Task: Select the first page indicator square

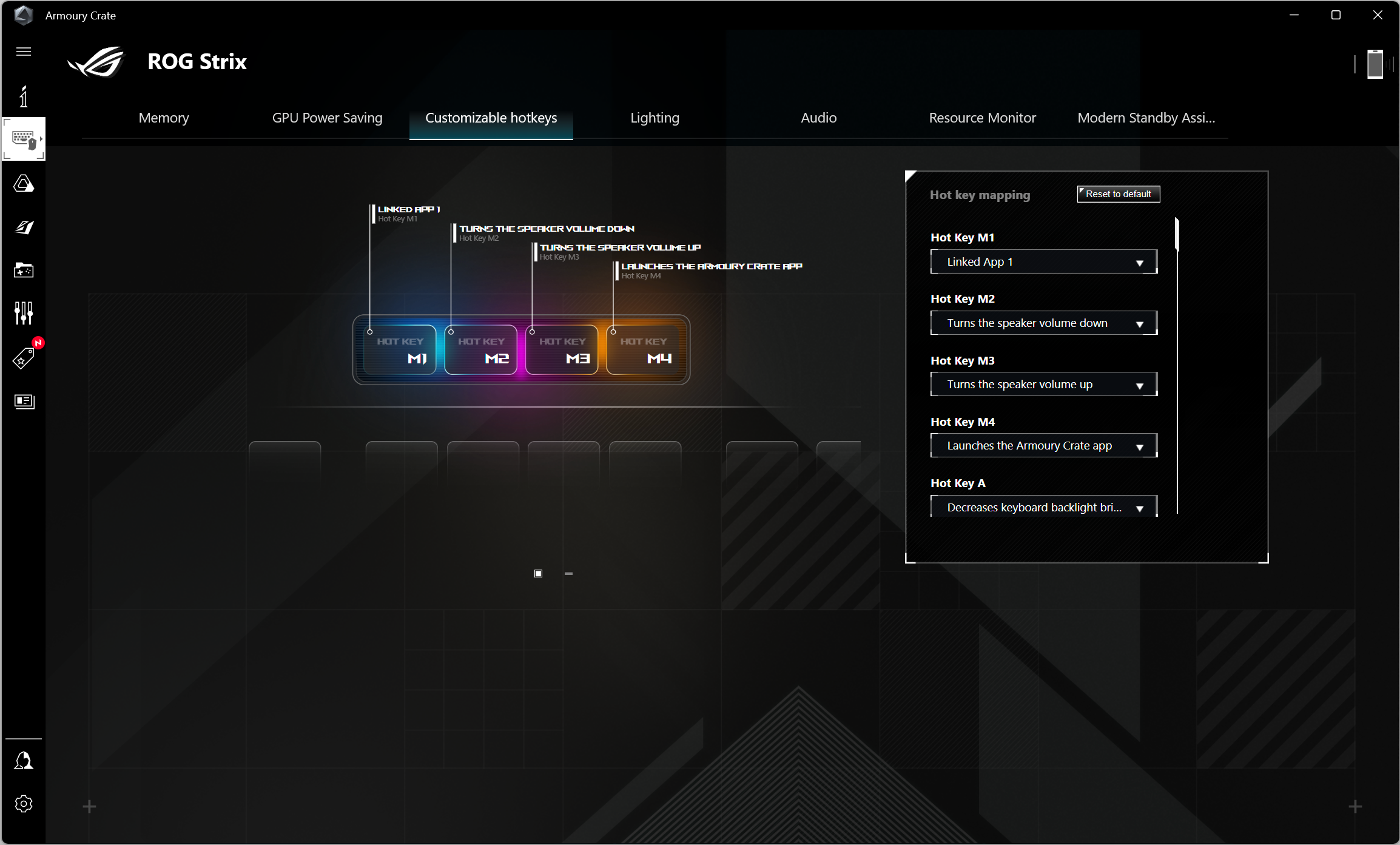Action: tap(538, 573)
